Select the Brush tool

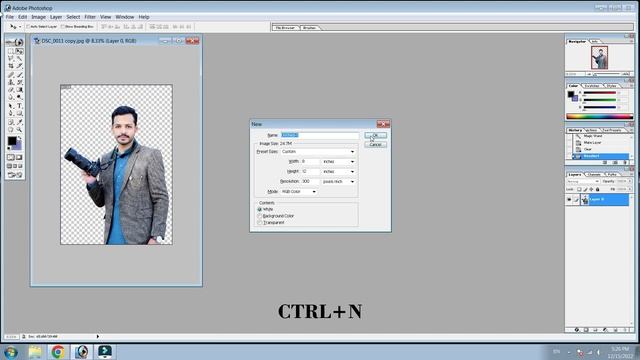pos(19,75)
